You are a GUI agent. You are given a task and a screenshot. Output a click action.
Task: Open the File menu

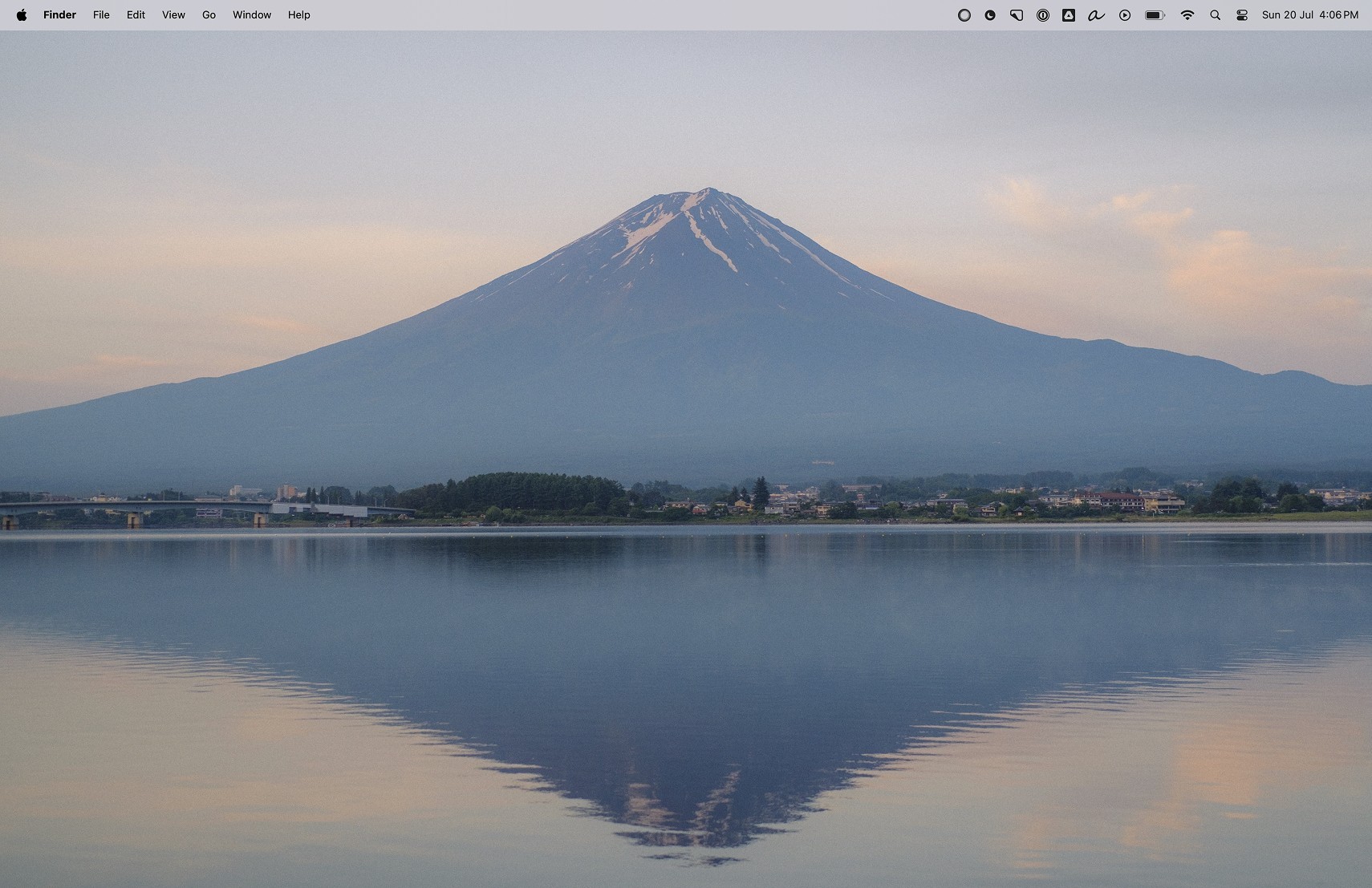click(x=101, y=15)
